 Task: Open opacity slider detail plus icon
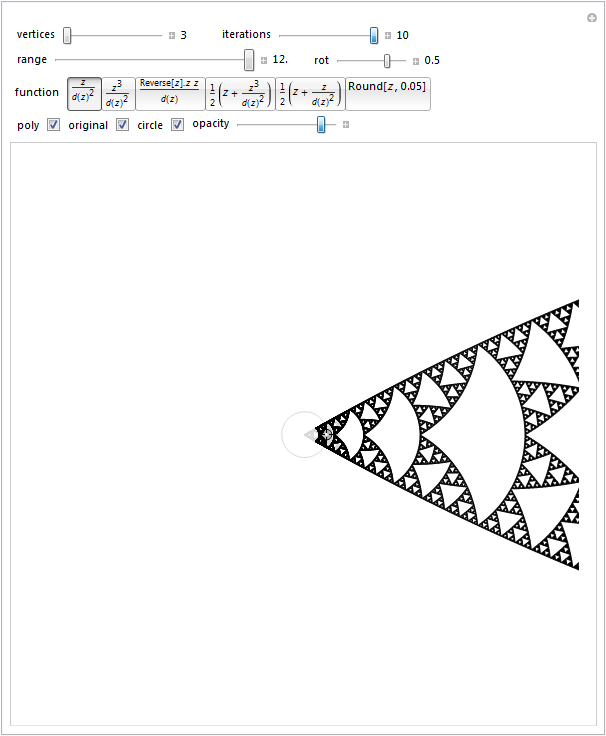(346, 125)
